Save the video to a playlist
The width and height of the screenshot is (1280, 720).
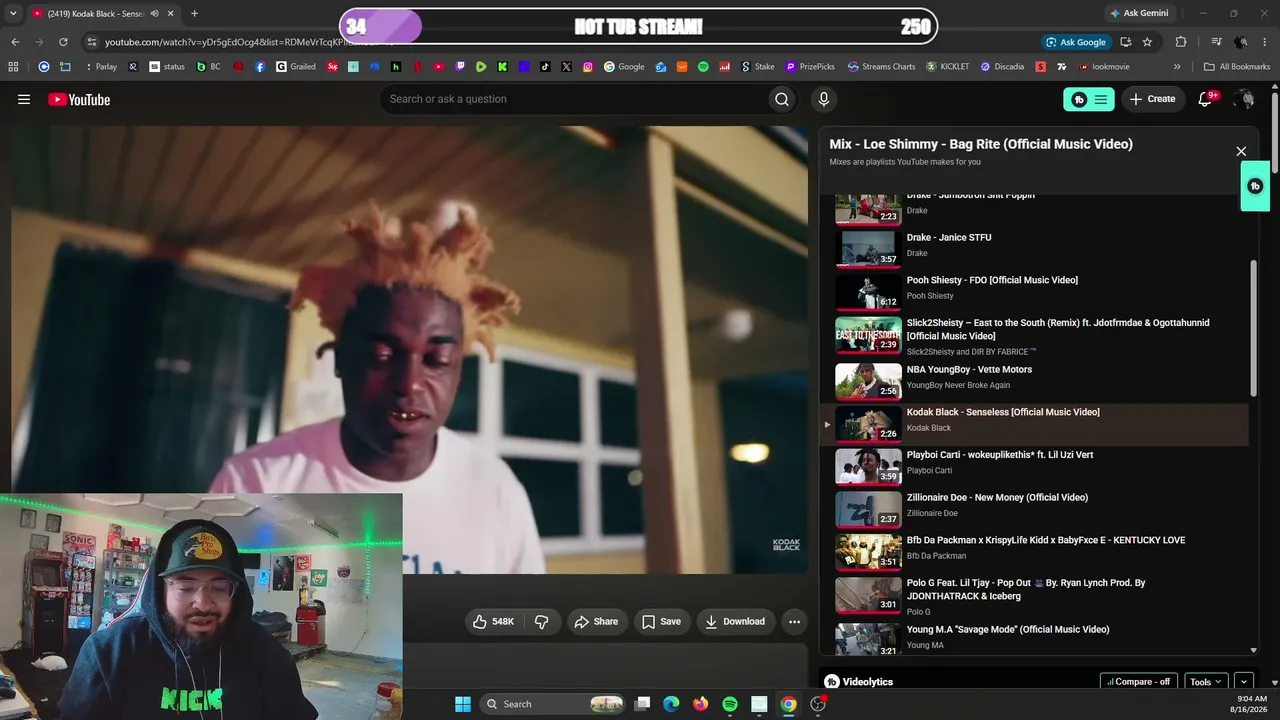point(662,621)
